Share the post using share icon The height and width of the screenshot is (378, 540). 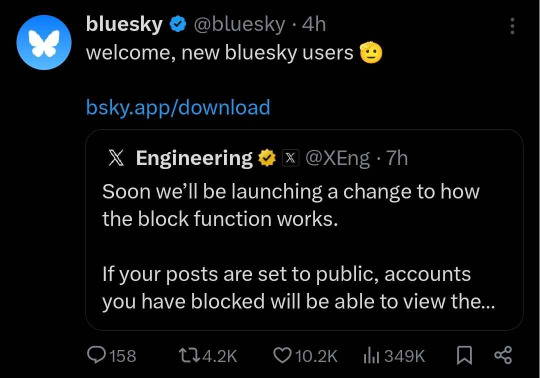pyautogui.click(x=503, y=355)
